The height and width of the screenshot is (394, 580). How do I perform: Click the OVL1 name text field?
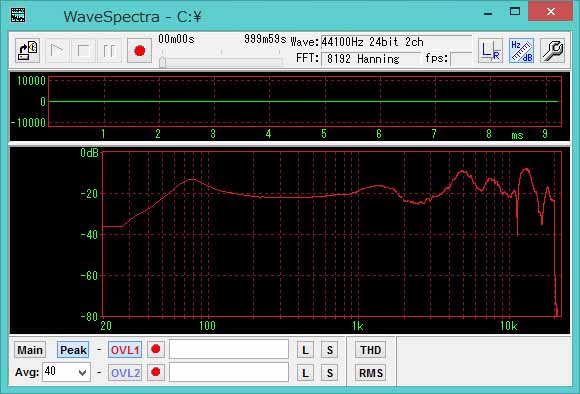[x=229, y=349]
